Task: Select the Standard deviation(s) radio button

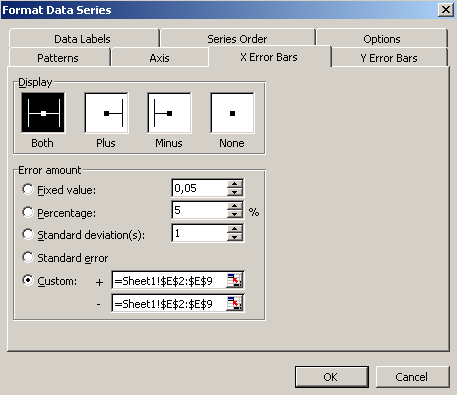Action: (x=28, y=234)
